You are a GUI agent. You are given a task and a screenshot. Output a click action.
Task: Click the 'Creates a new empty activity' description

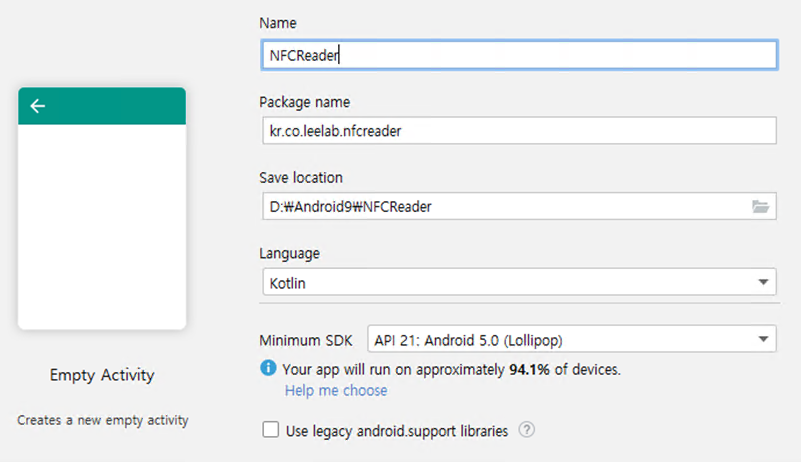tap(103, 421)
